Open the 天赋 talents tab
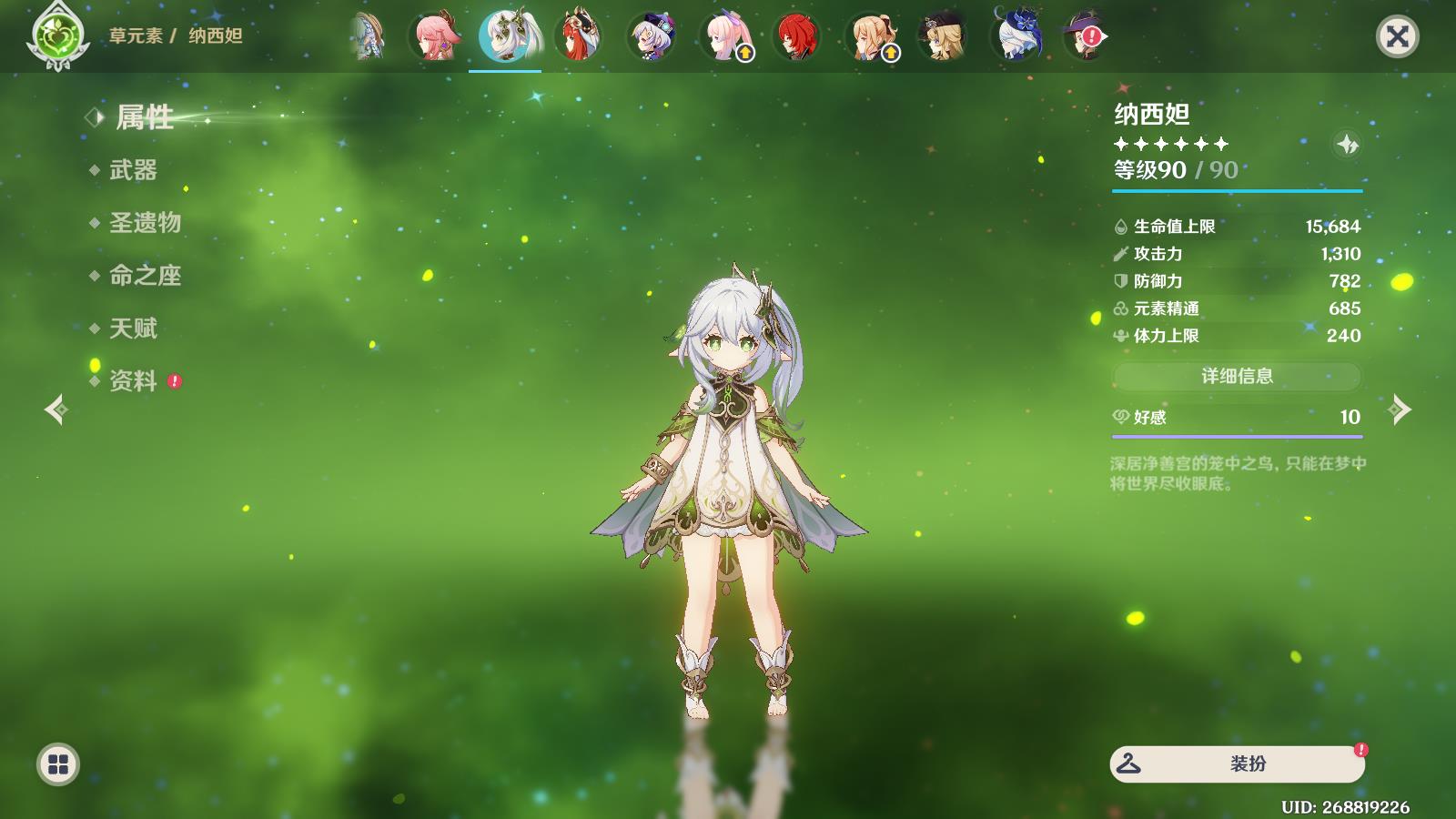The image size is (1456, 819). click(x=133, y=329)
